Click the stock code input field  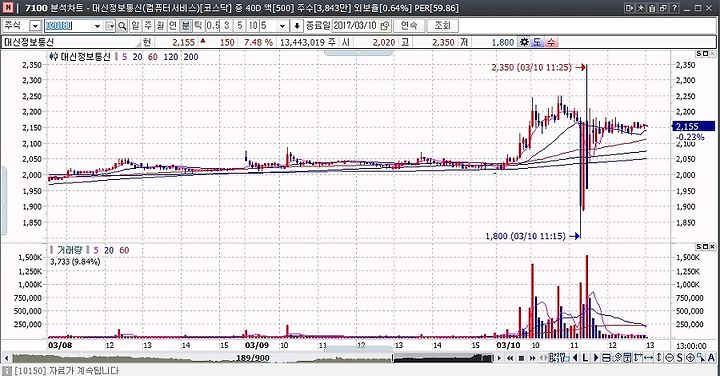68,26
